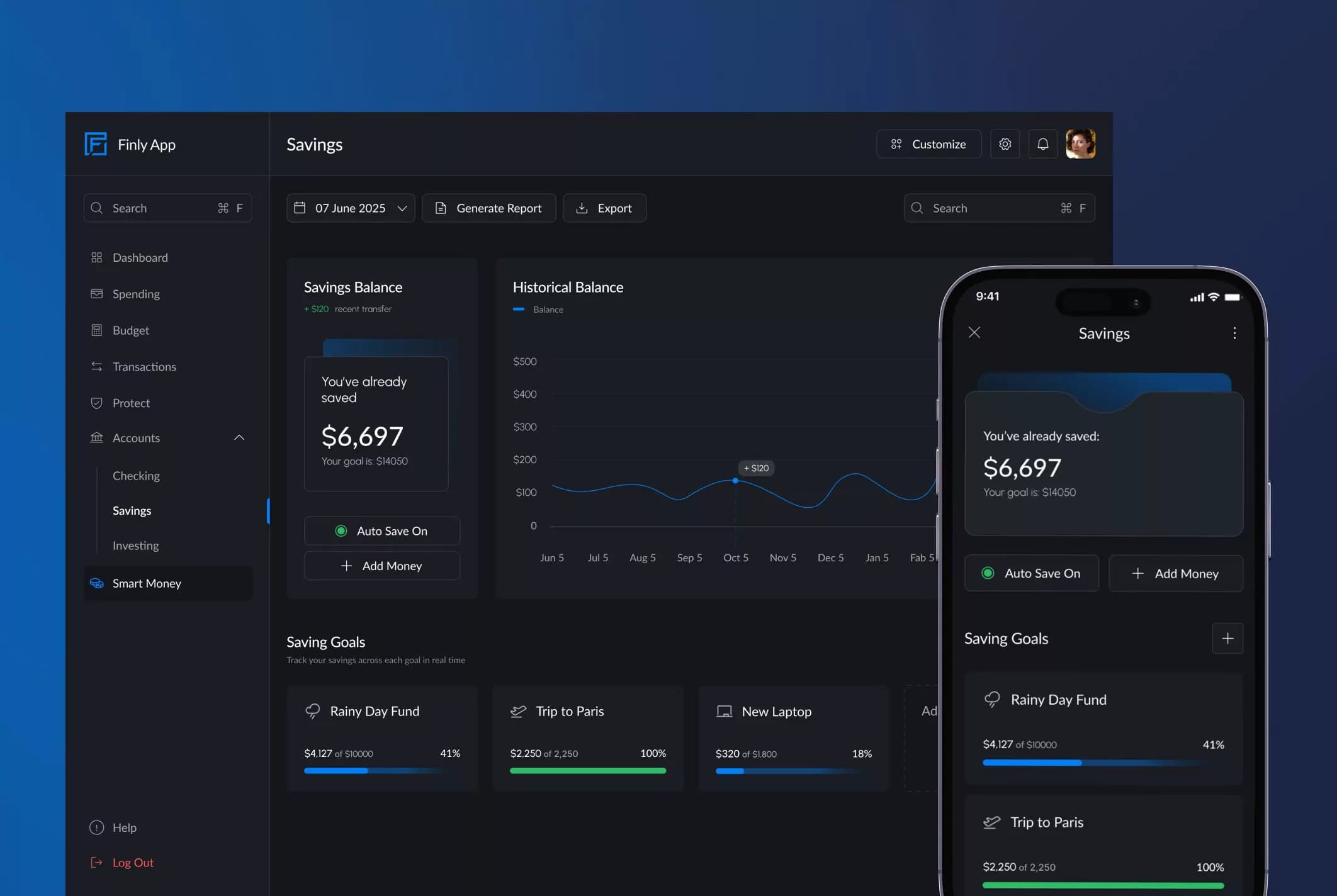Tap Rainy Day Fund cloud icon on phone
Viewport: 1337px width, 896px height.
click(x=992, y=700)
